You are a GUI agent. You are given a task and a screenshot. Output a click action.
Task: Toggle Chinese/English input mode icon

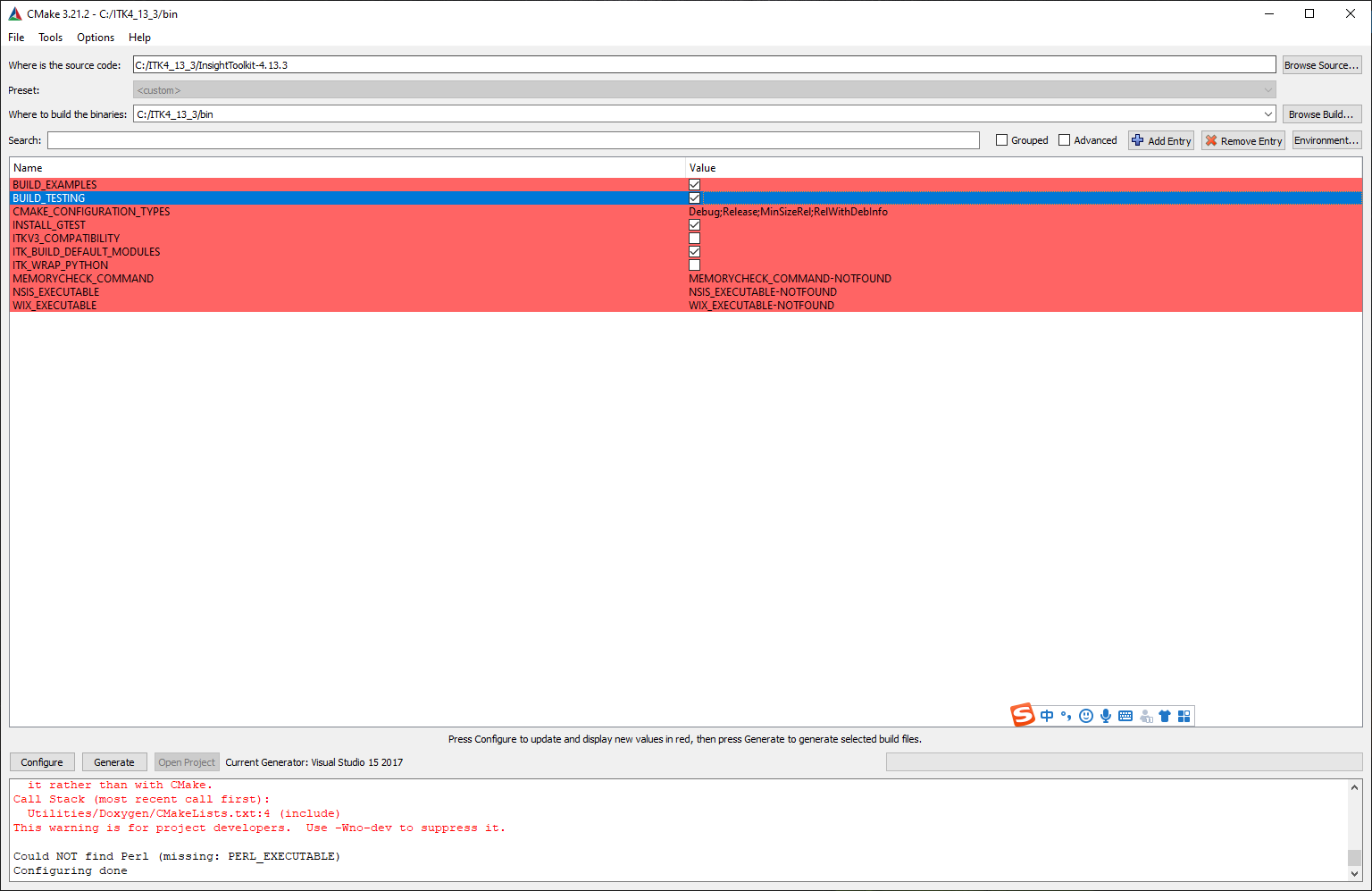[x=1047, y=716]
